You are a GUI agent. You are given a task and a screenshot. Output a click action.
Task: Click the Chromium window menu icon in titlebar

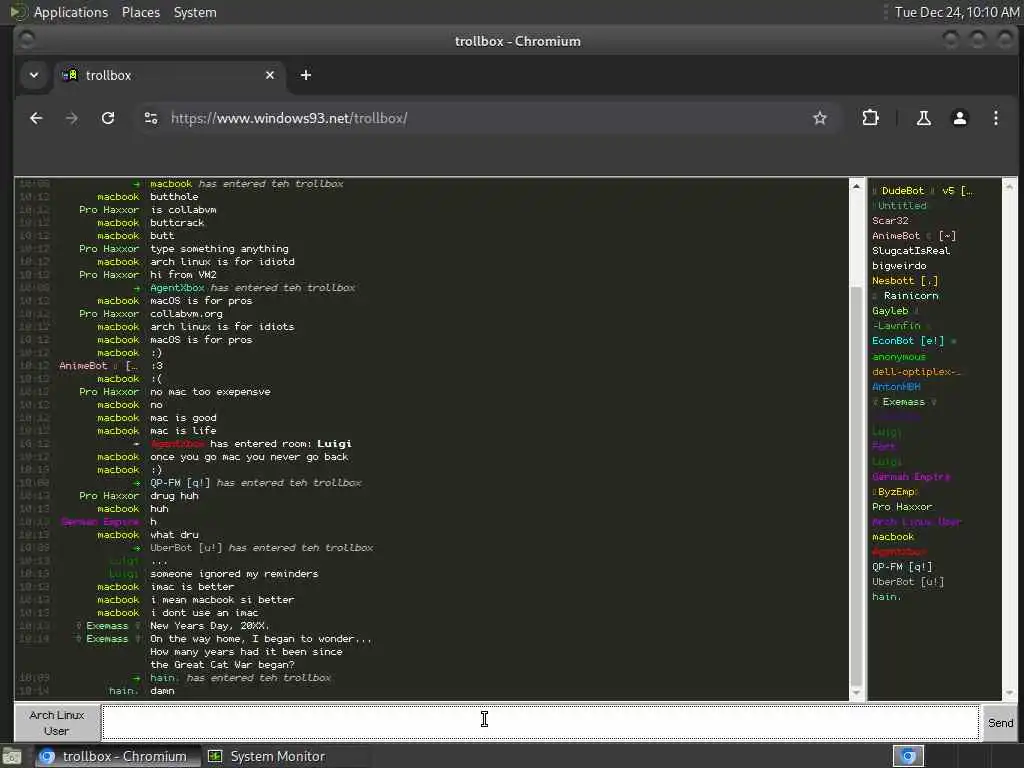click(27, 40)
